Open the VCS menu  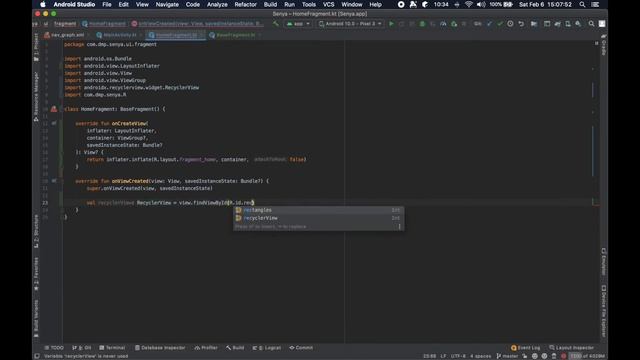point(329,4)
